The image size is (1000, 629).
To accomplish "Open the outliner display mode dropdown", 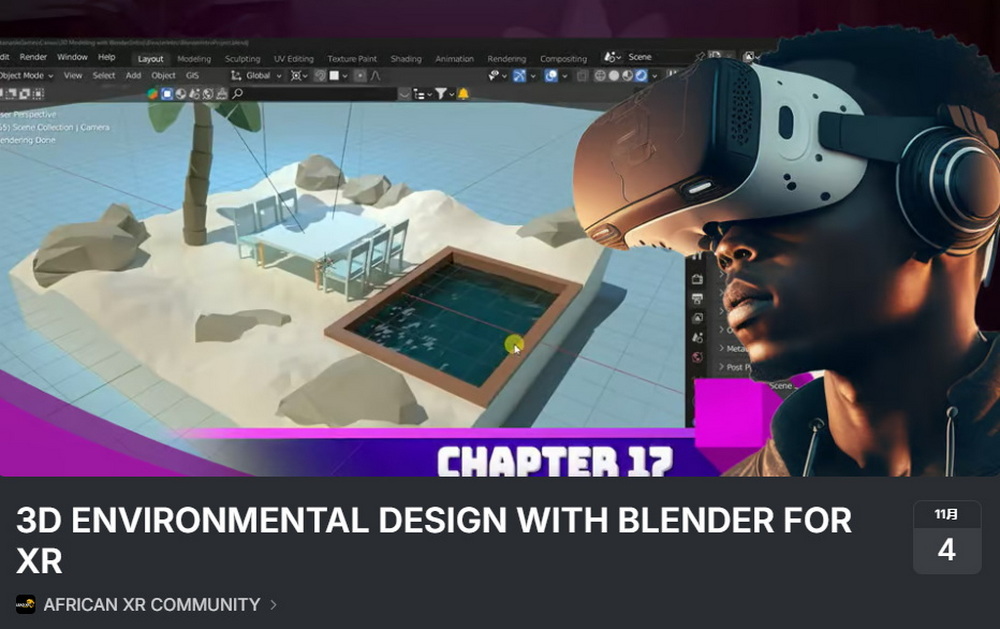I will point(422,94).
